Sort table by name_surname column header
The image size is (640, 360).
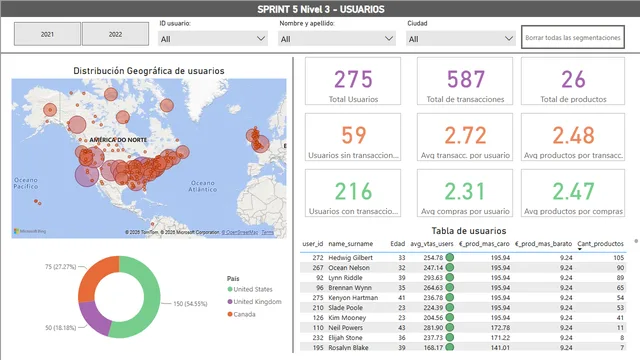coord(351,244)
